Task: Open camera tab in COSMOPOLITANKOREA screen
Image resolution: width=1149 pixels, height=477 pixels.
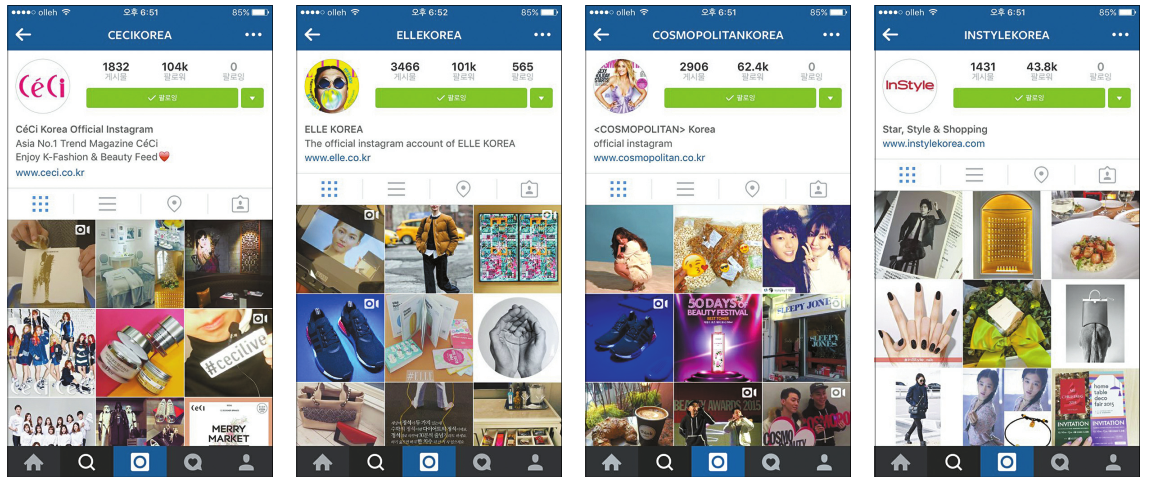Action: (717, 462)
